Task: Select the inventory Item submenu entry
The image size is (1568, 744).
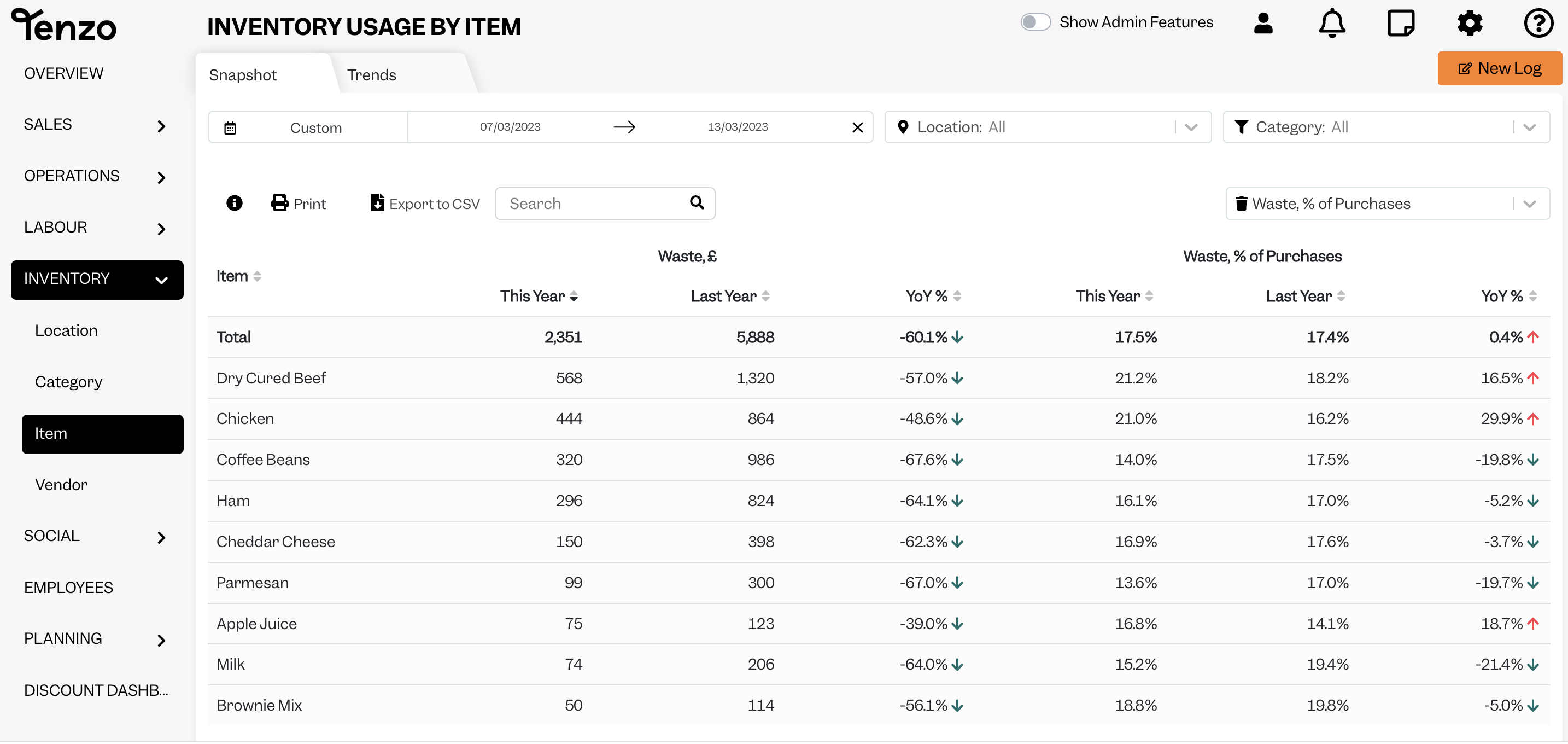Action: pos(102,434)
